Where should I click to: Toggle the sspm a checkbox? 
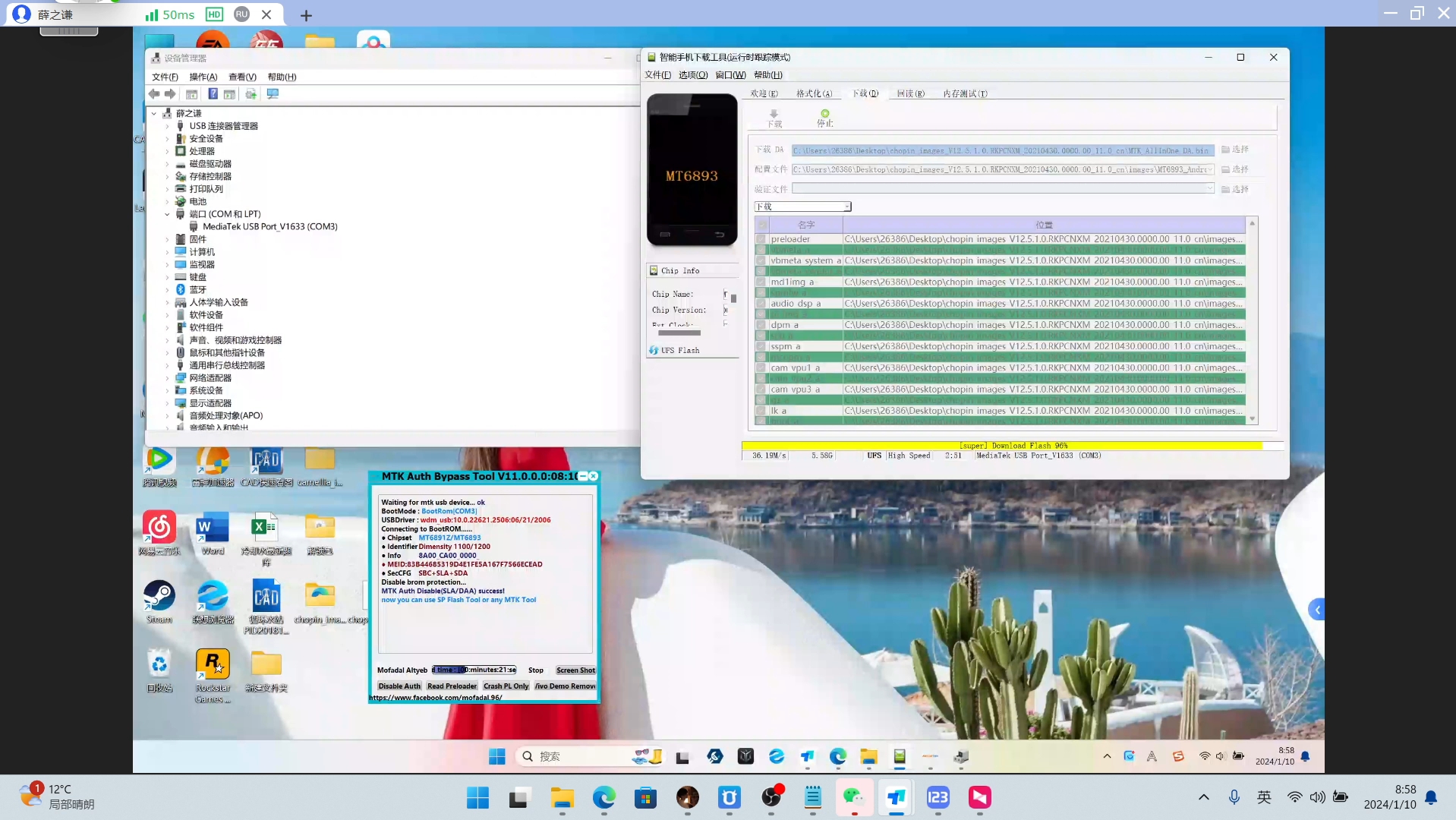[x=761, y=346]
